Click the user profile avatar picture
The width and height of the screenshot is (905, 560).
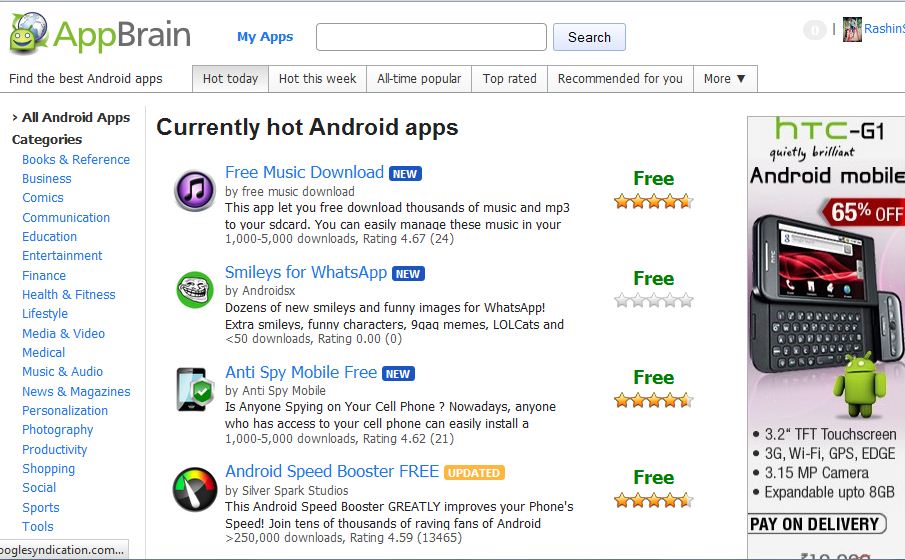point(852,29)
